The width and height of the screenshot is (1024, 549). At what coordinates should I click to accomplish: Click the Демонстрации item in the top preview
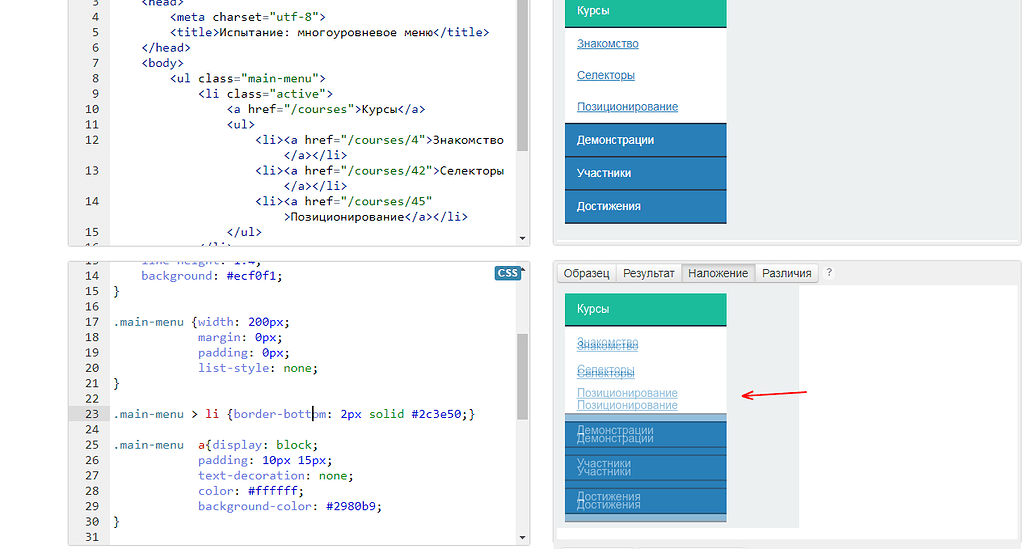click(645, 140)
